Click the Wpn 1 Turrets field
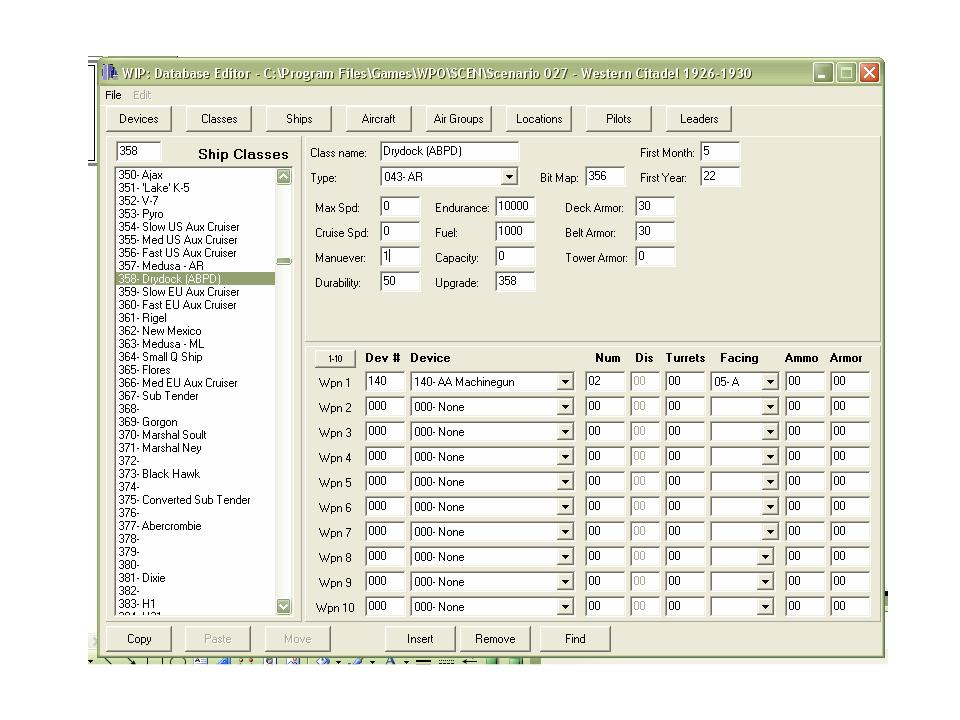The height and width of the screenshot is (720, 960). [x=685, y=381]
